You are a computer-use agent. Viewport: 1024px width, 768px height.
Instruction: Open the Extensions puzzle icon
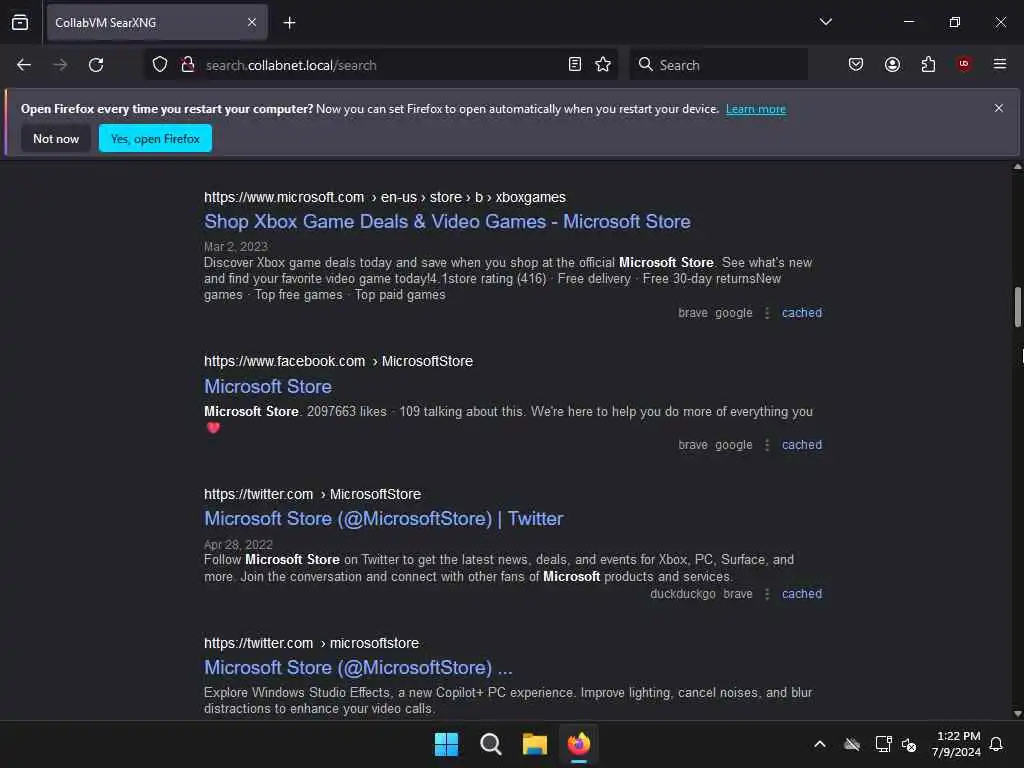[928, 65]
